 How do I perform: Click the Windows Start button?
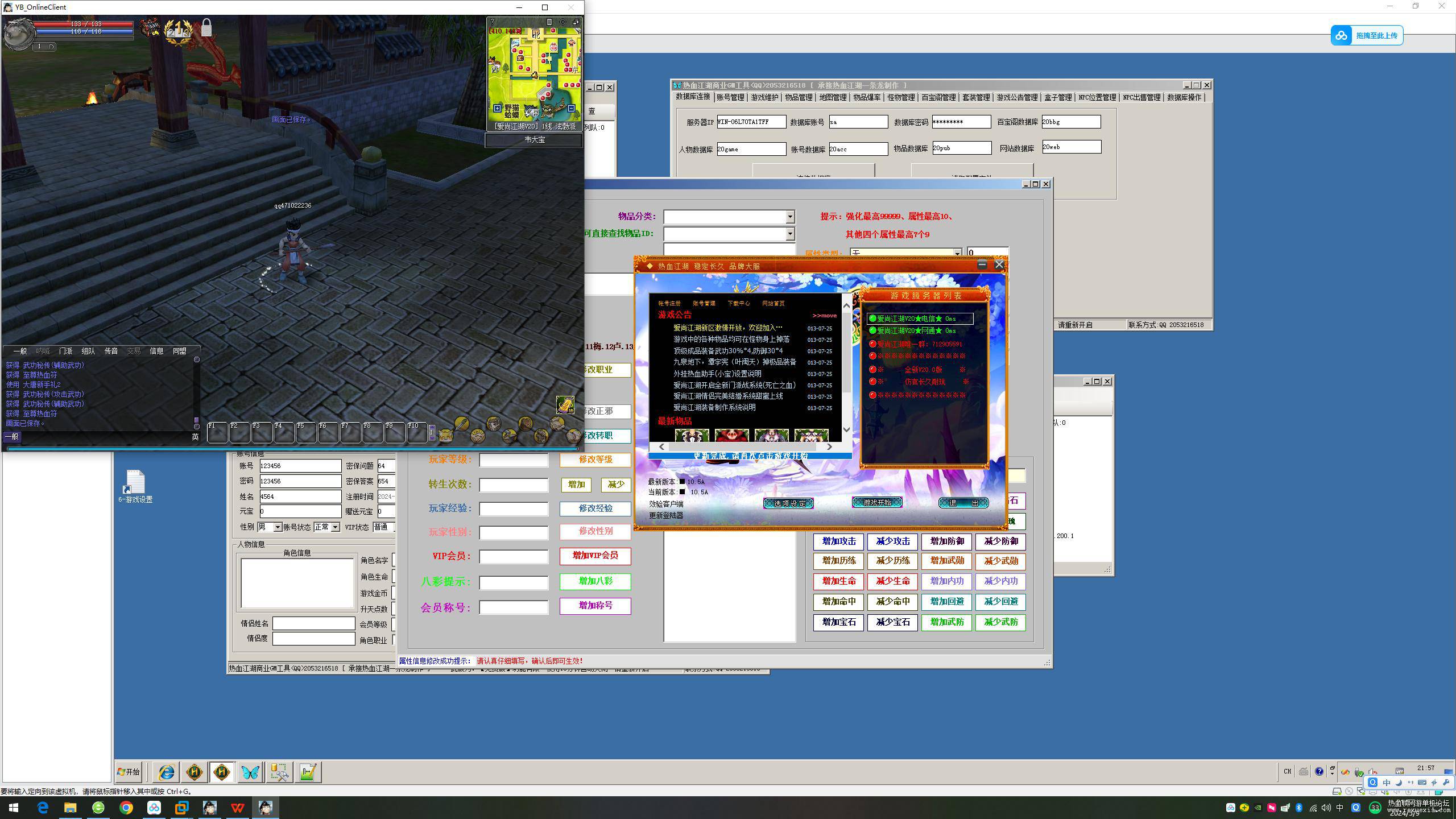pos(14,808)
